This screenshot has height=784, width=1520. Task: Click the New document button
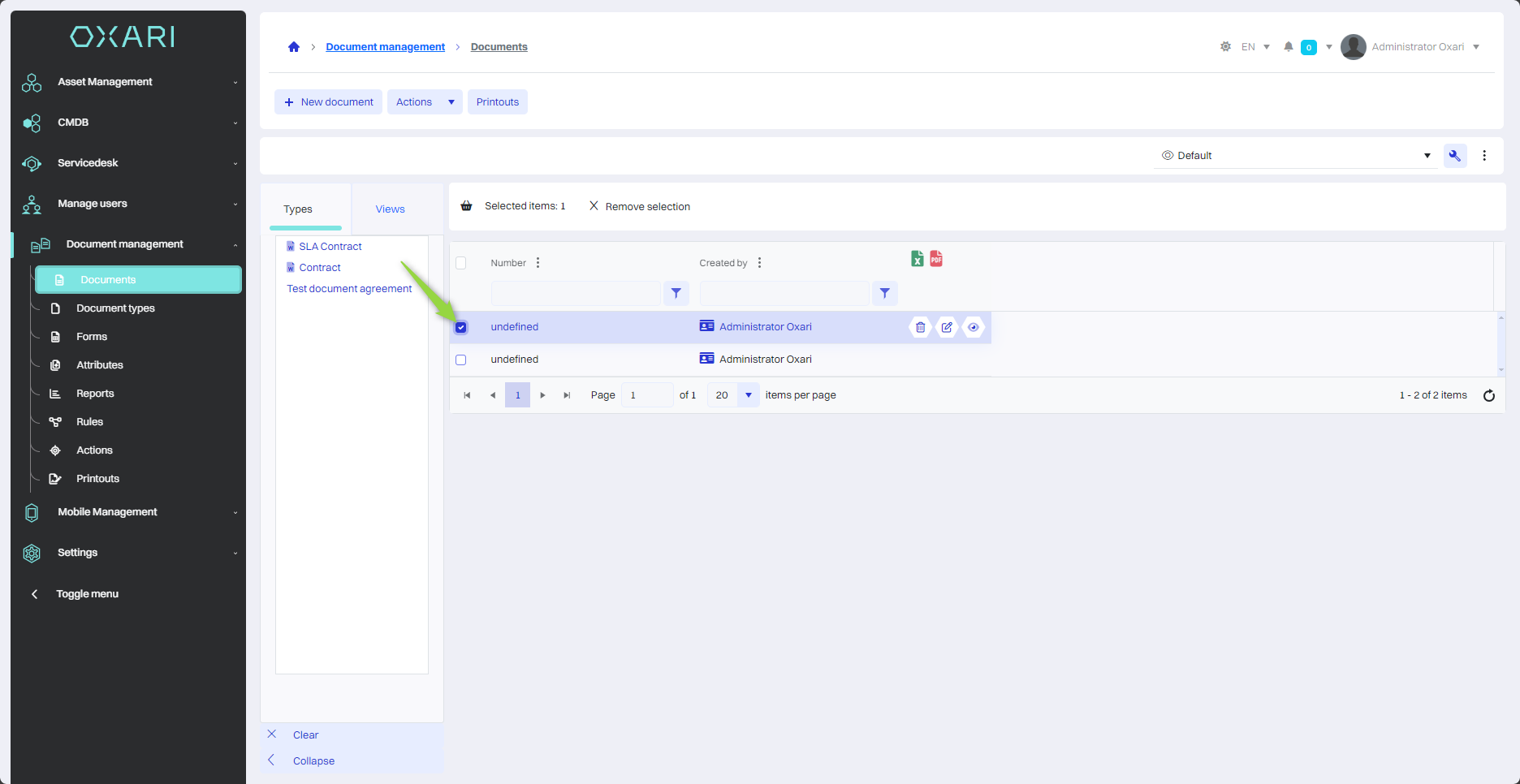point(329,102)
